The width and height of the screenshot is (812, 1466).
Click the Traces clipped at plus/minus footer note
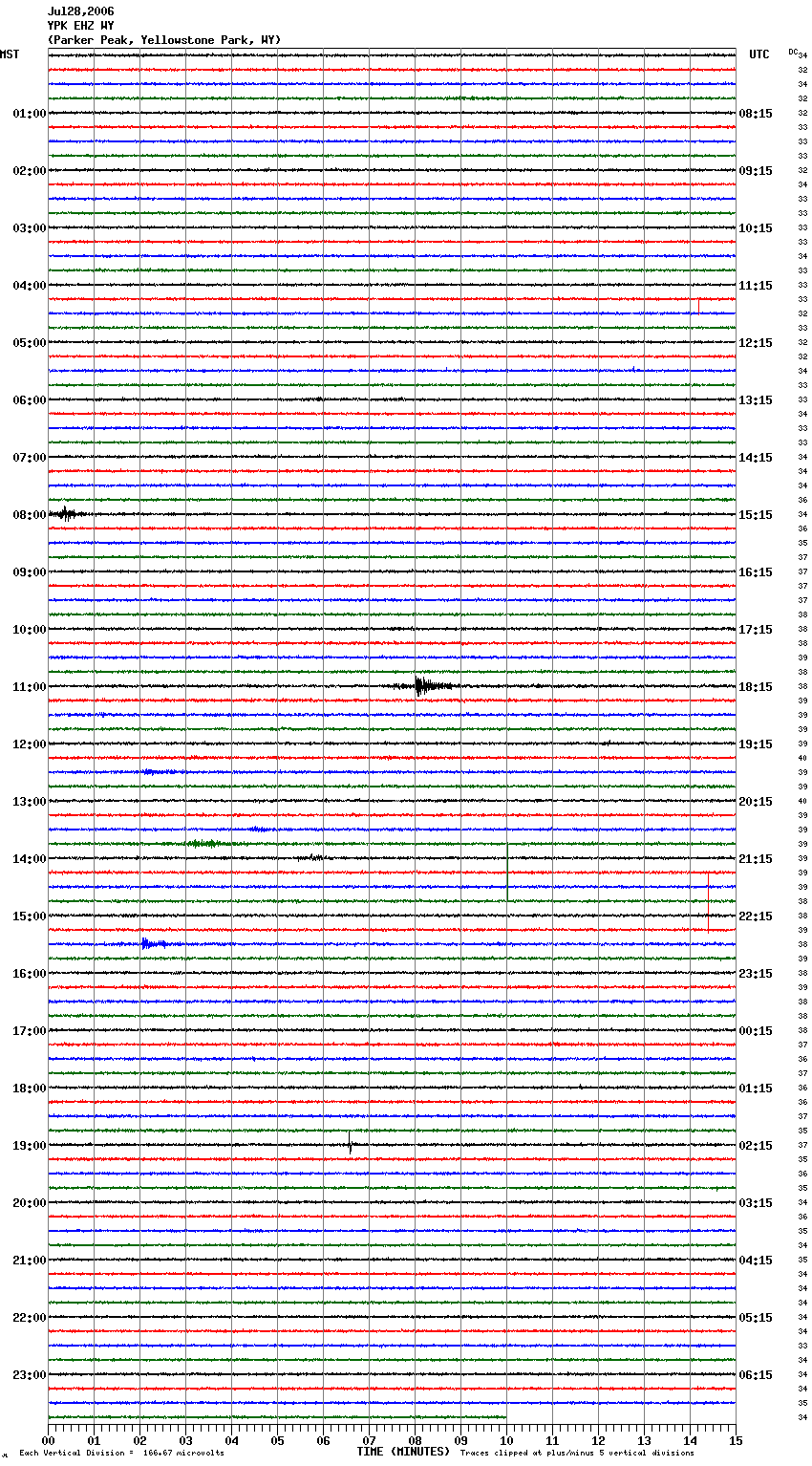577,1453
